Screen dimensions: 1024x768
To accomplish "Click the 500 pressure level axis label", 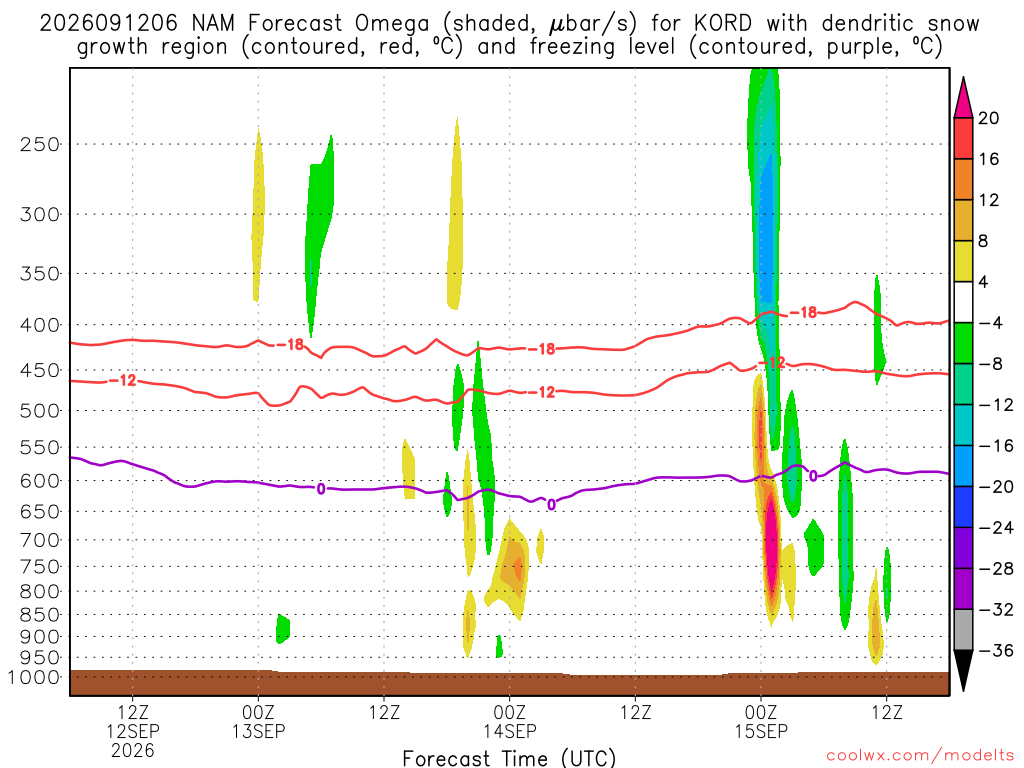I will click(40, 411).
